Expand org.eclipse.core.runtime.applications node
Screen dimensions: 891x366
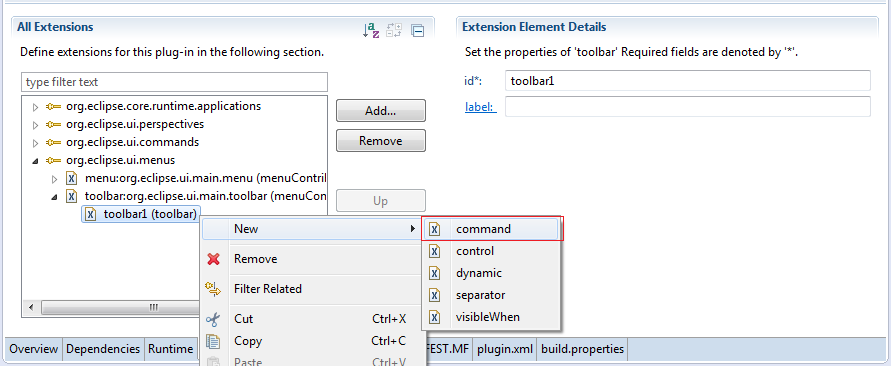coord(35,107)
